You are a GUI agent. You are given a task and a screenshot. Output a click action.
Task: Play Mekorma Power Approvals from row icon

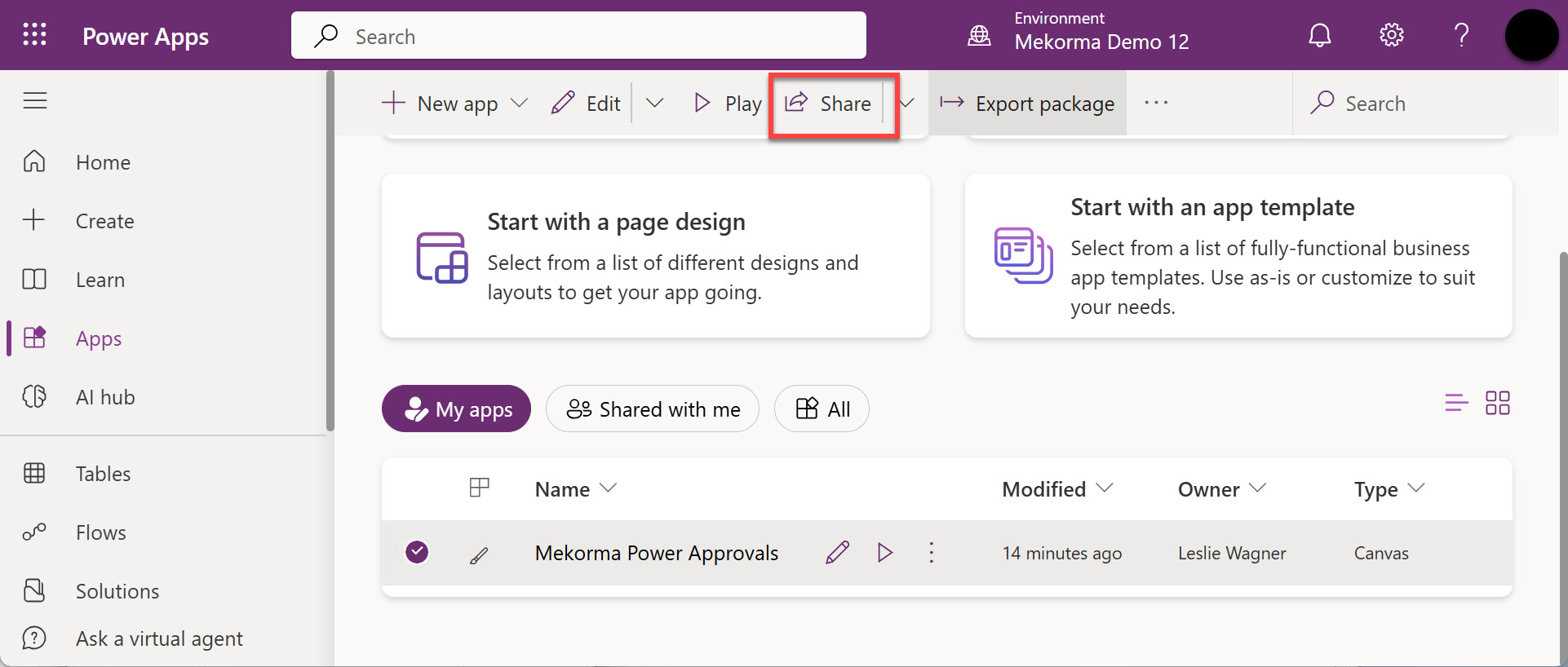tap(884, 553)
